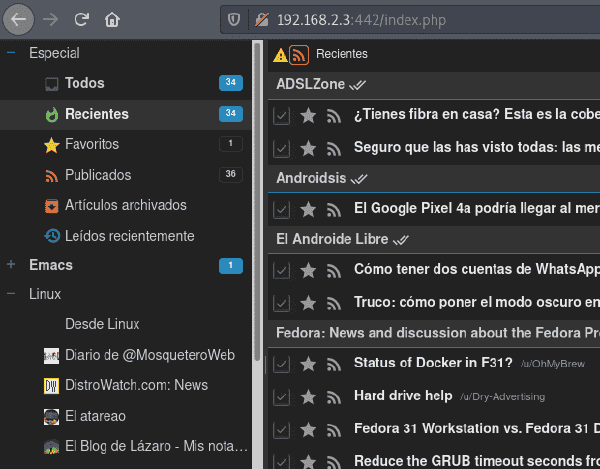
Task: Open article 'Status of Docker in F31?'
Action: [x=433, y=362]
